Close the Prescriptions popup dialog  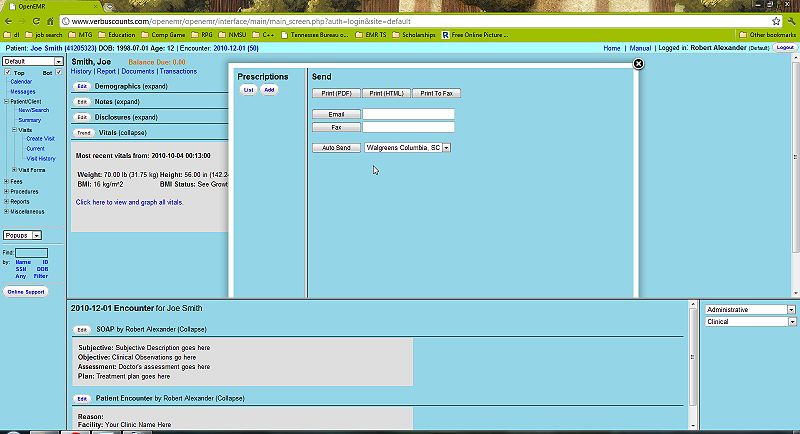pyautogui.click(x=639, y=64)
